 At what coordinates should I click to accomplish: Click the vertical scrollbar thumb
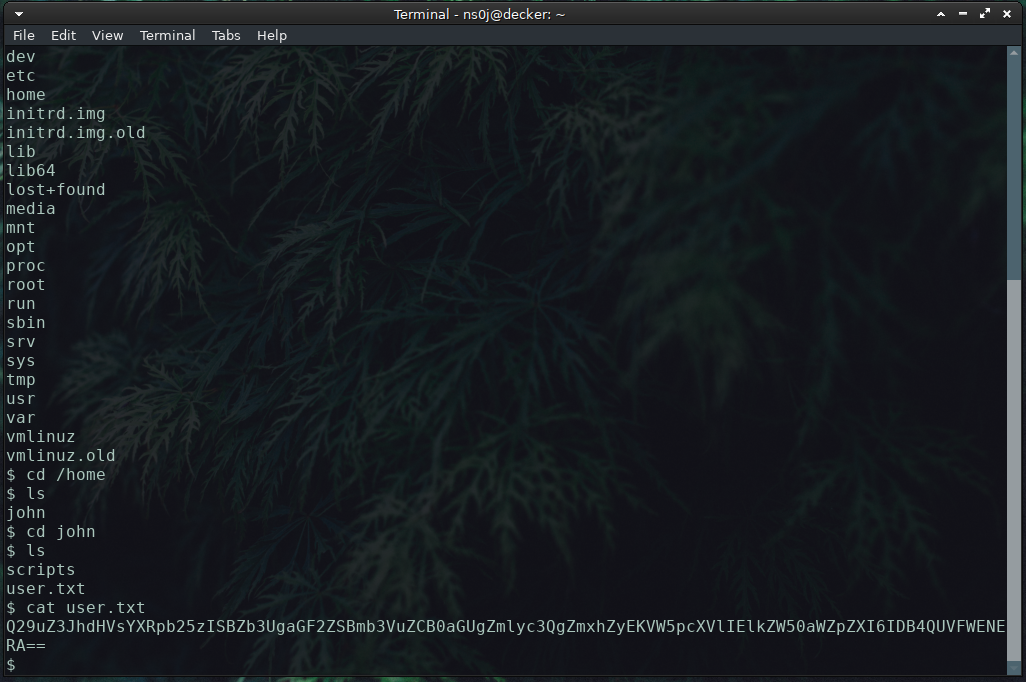pos(1014,470)
